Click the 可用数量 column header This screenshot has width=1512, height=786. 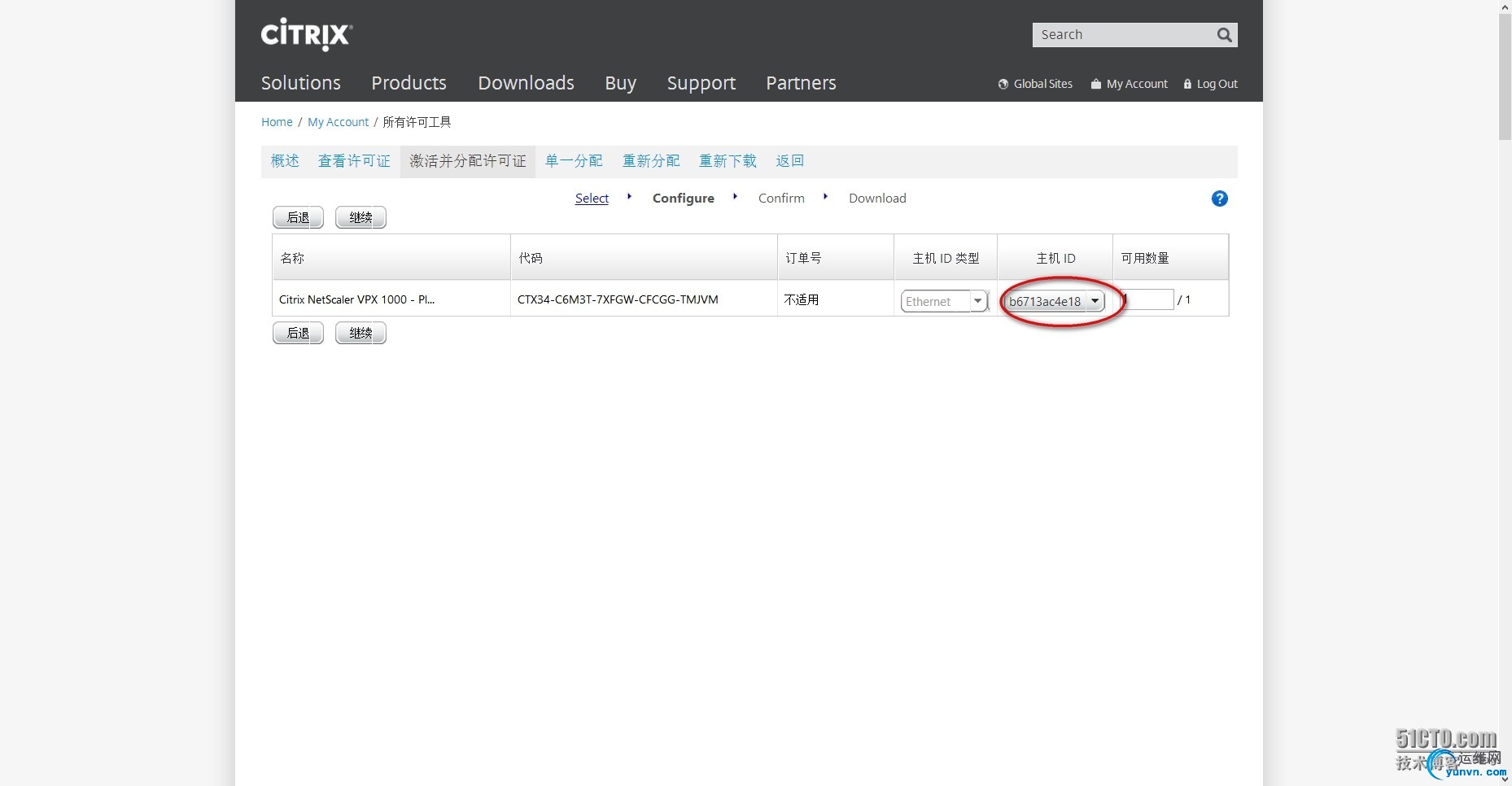(1170, 258)
